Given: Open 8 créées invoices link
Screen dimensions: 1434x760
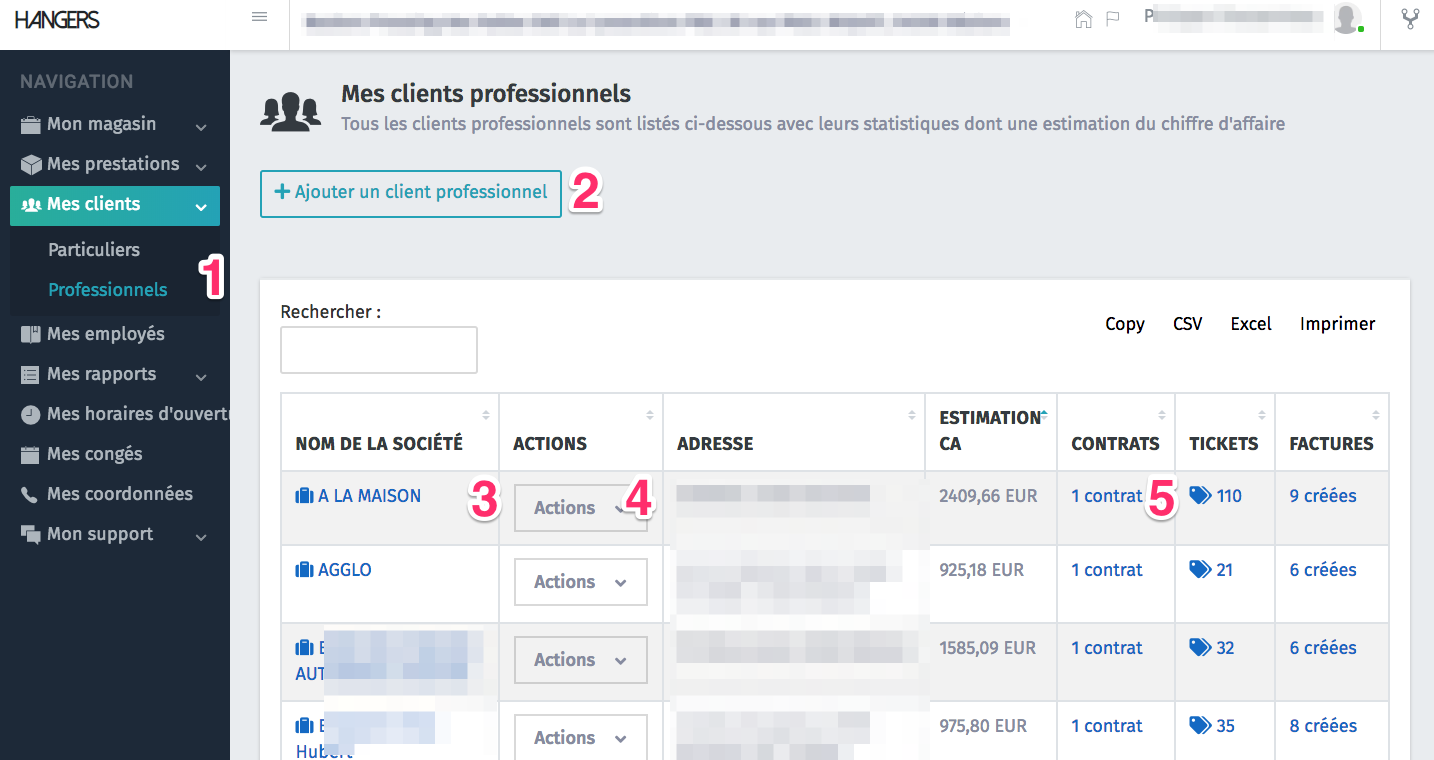Looking at the screenshot, I should tap(1323, 726).
